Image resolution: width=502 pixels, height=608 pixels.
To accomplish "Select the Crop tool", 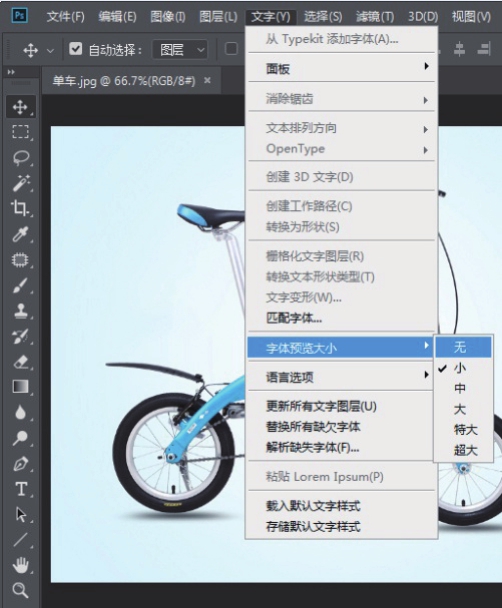I will [x=21, y=208].
